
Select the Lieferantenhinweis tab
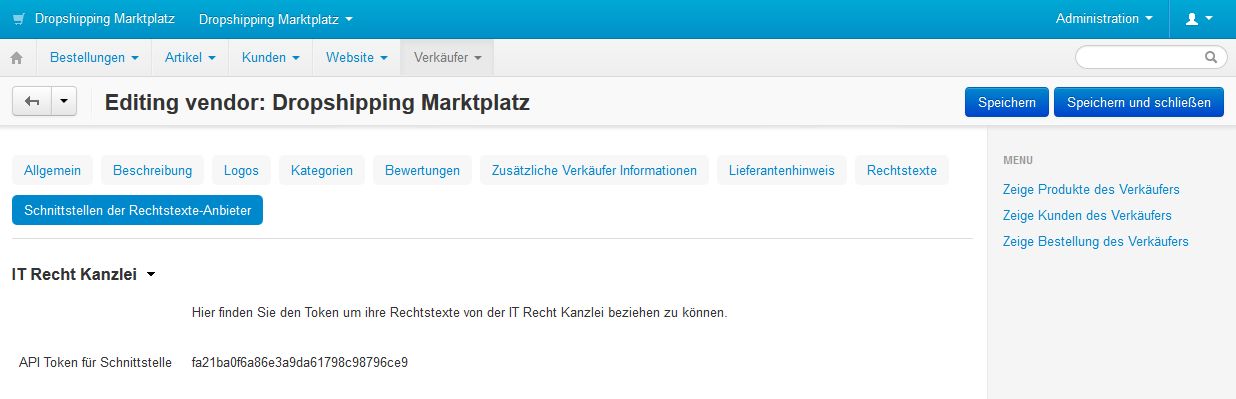782,170
